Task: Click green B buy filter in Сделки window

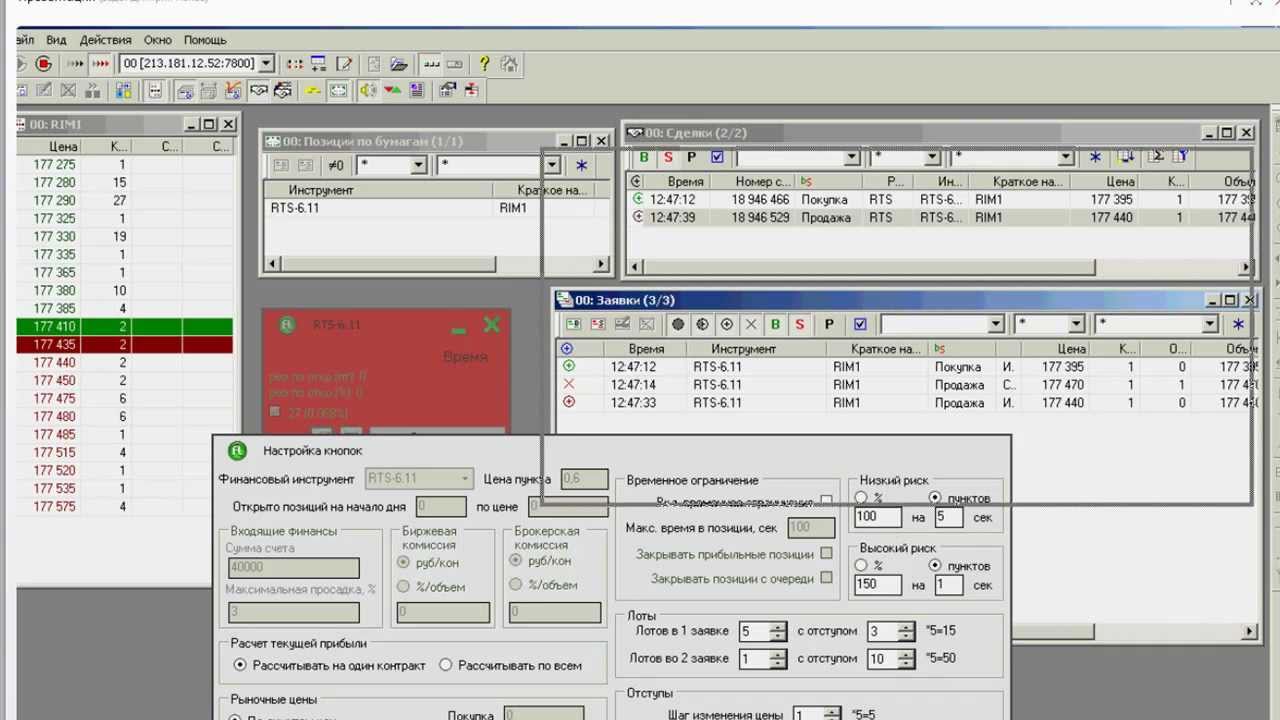Action: (x=644, y=157)
